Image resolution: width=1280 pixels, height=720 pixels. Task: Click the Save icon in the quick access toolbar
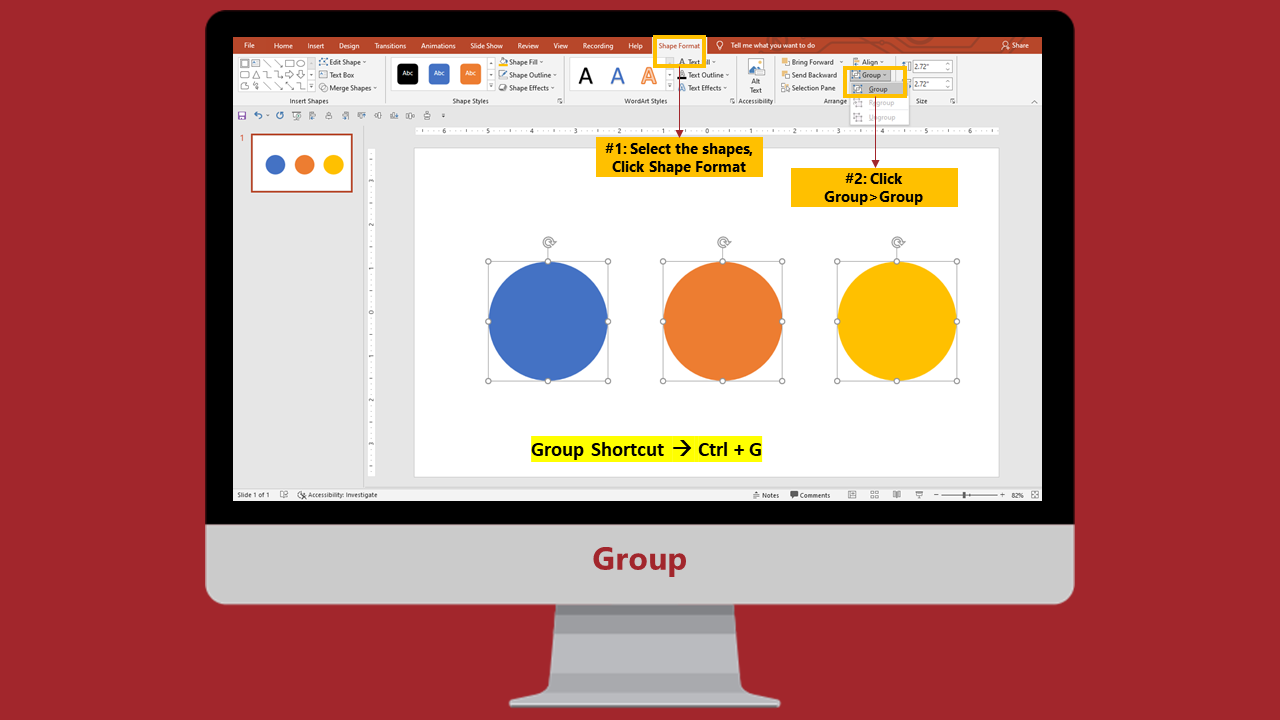[242, 115]
